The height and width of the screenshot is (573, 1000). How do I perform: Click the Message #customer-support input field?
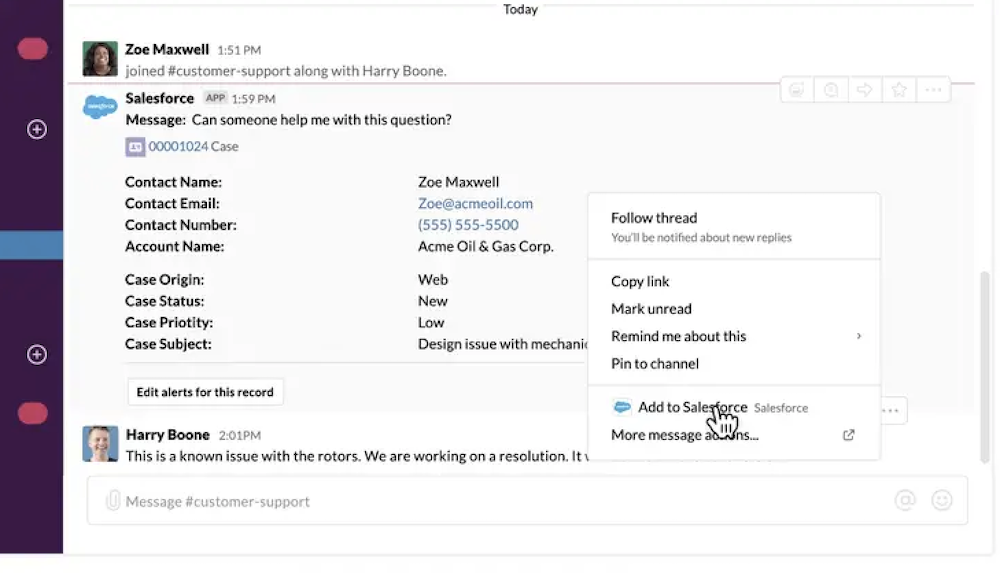pyautogui.click(x=527, y=500)
